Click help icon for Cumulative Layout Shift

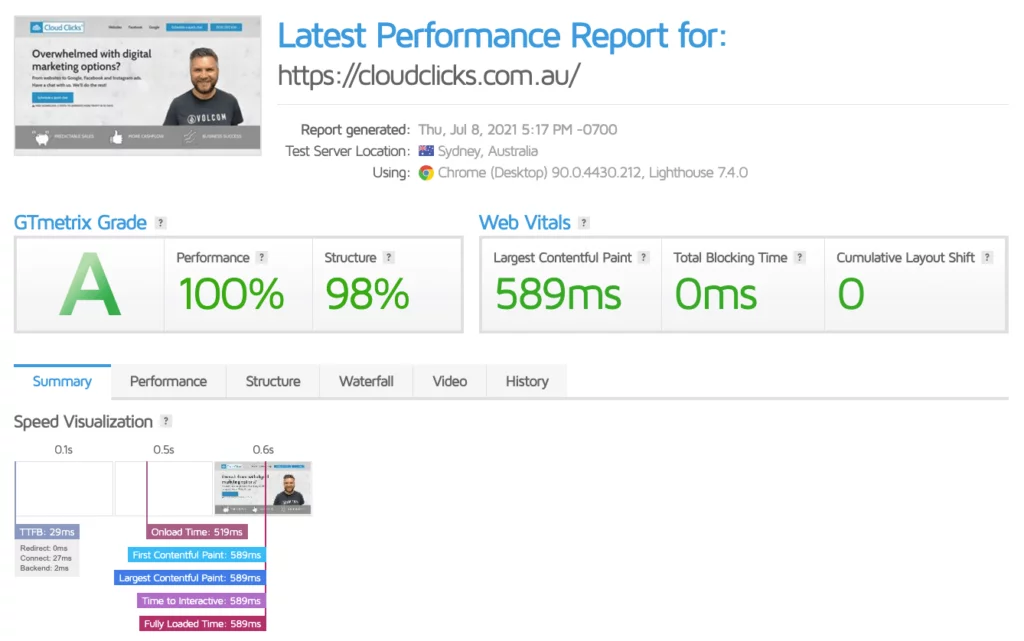pyautogui.click(x=987, y=258)
